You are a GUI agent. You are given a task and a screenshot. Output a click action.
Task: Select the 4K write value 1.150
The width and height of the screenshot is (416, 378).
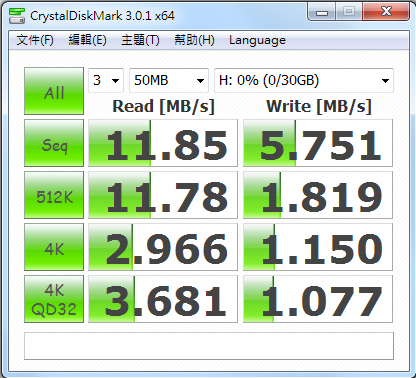[318, 247]
